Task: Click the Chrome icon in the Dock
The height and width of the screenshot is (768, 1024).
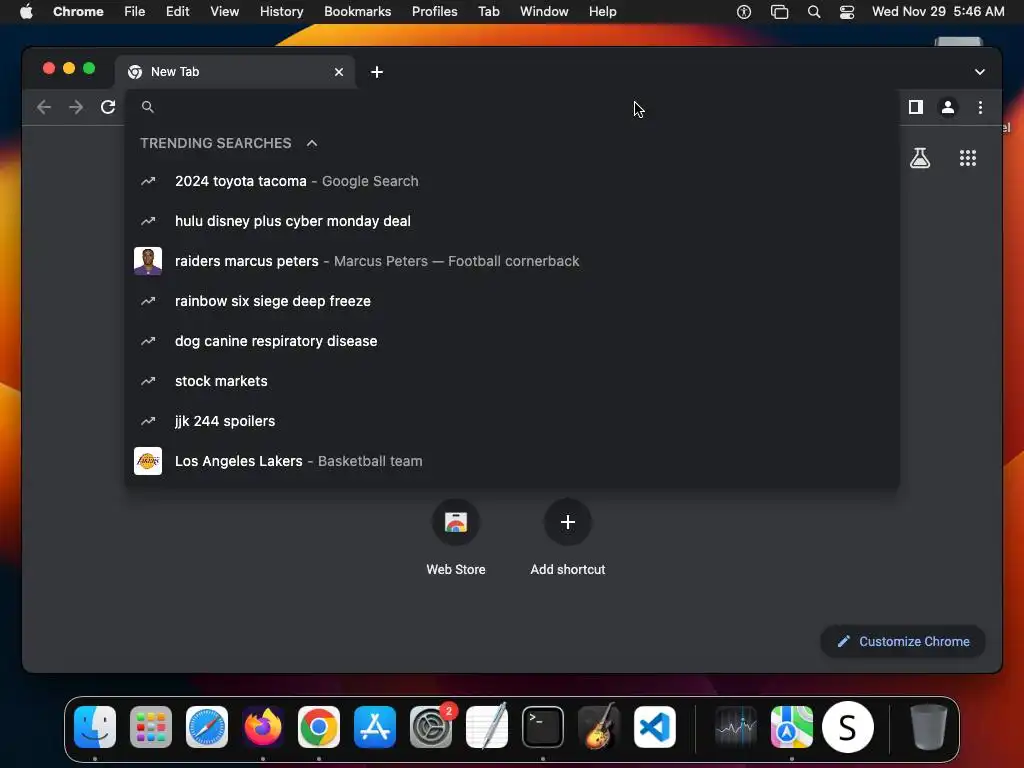Action: point(319,727)
